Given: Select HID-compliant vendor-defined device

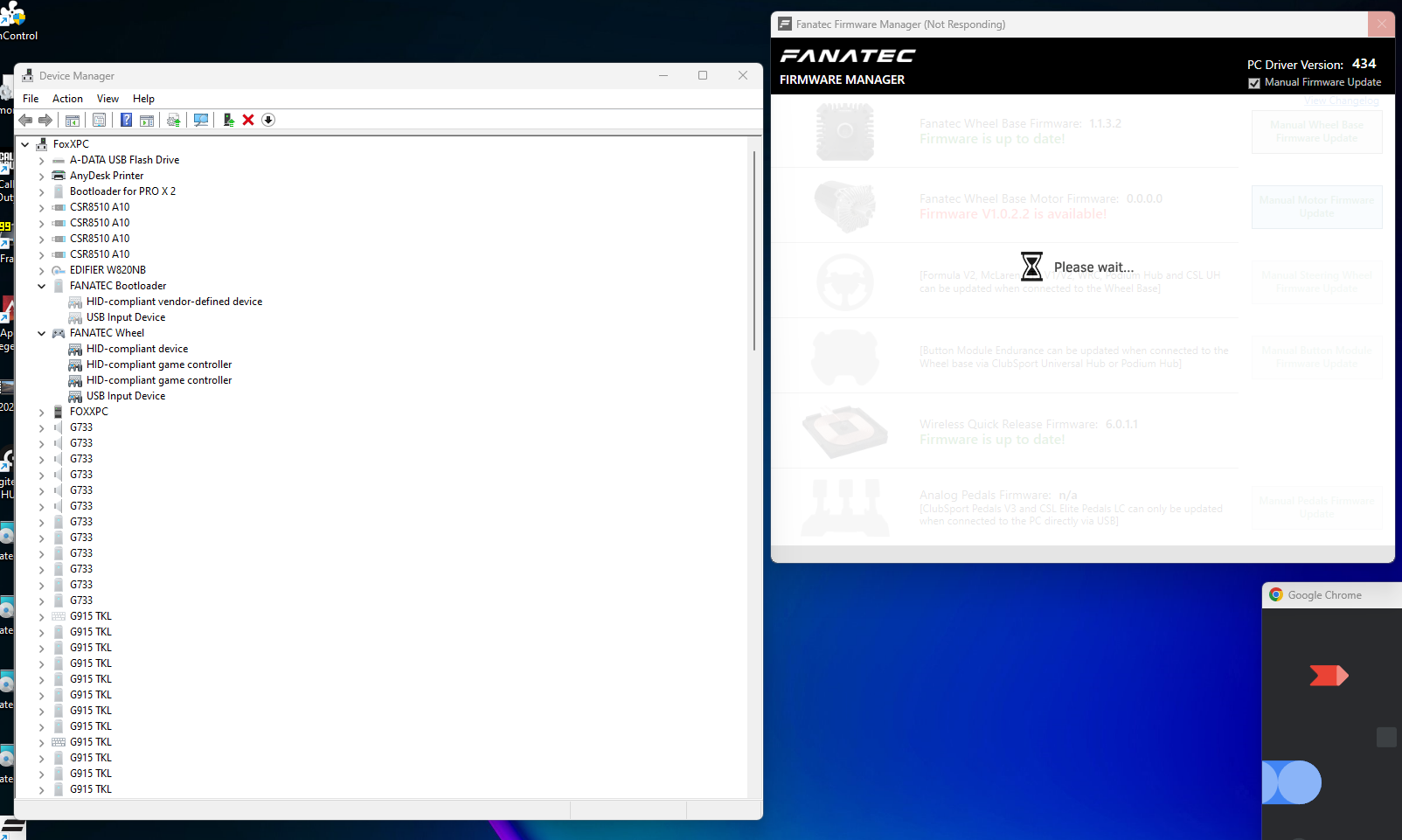Looking at the screenshot, I should (174, 302).
